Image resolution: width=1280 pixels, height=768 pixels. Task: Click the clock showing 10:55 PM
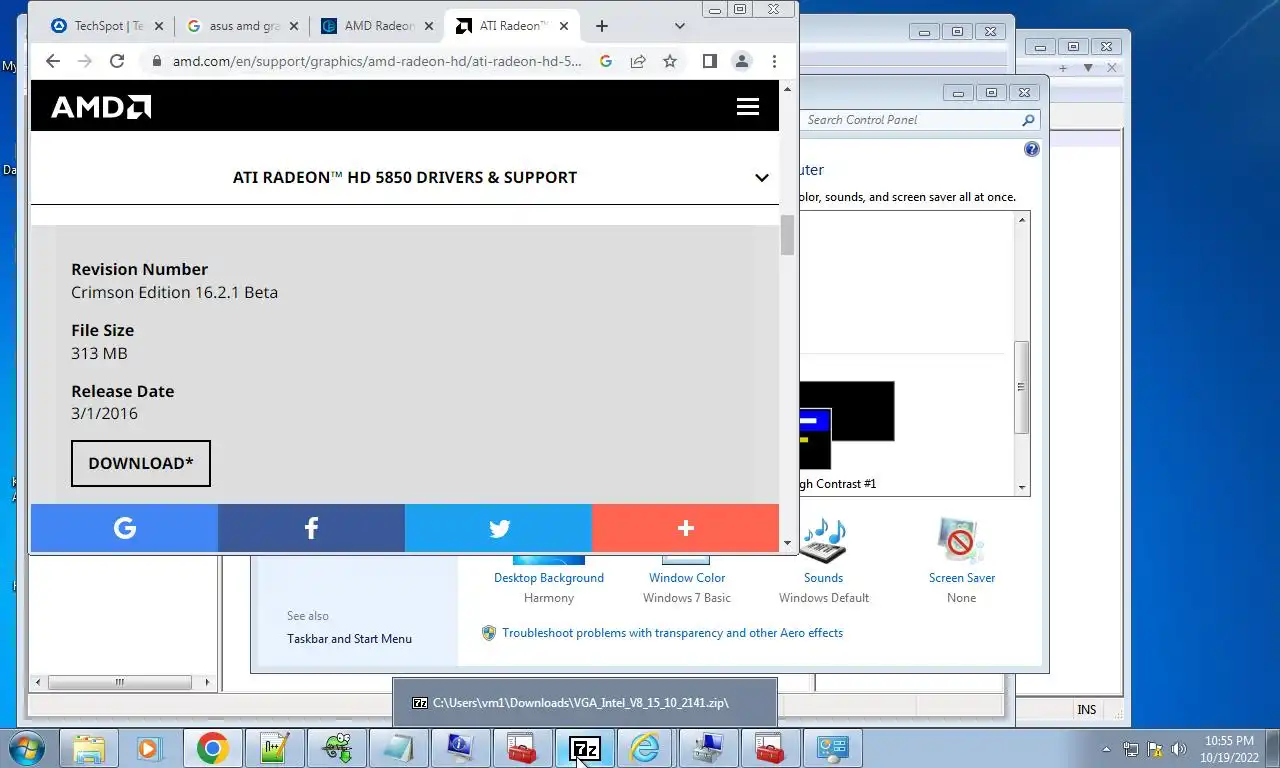1229,741
